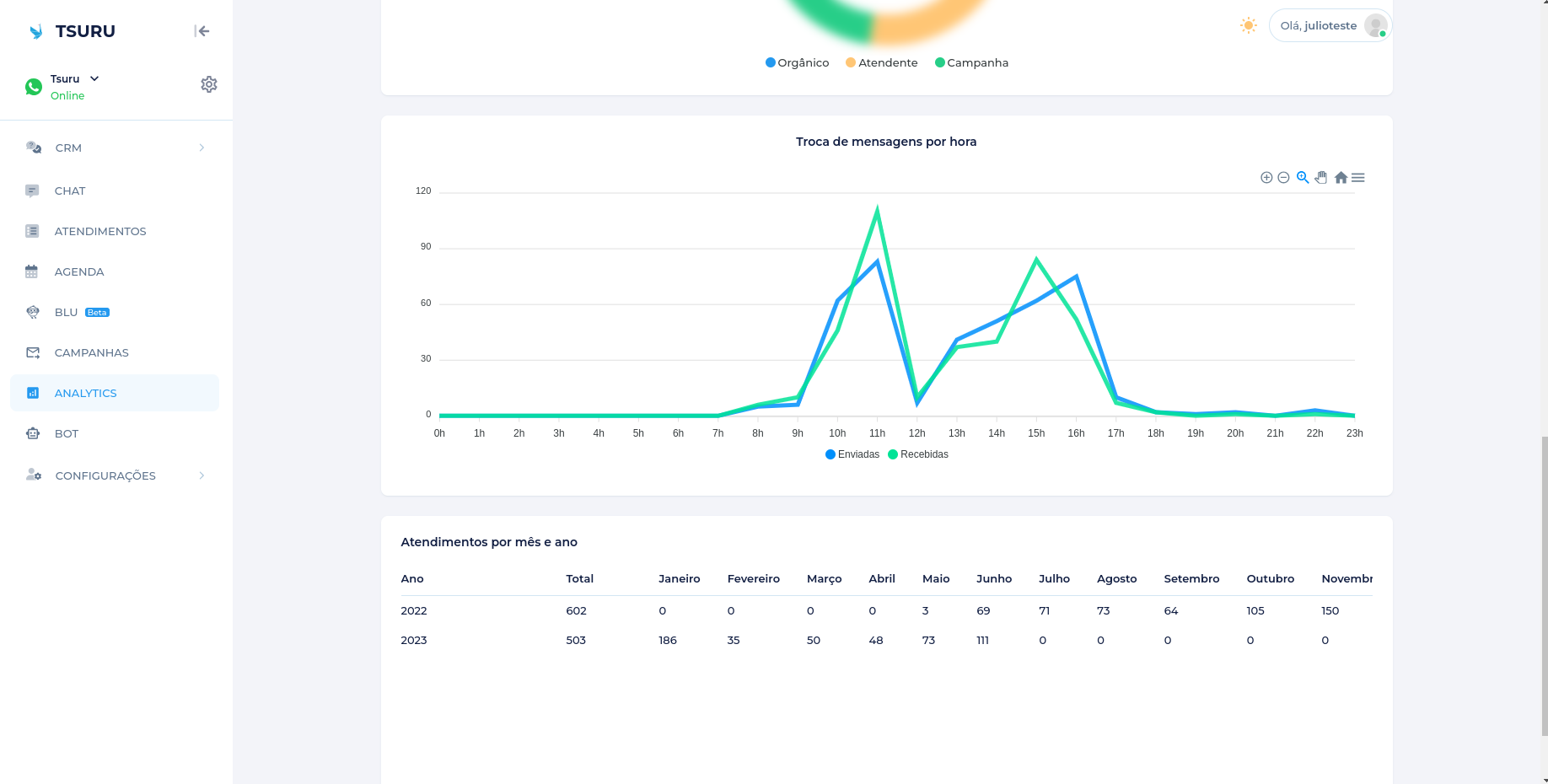Expand the Configurações submenu chevron
The image size is (1548, 784).
click(202, 475)
